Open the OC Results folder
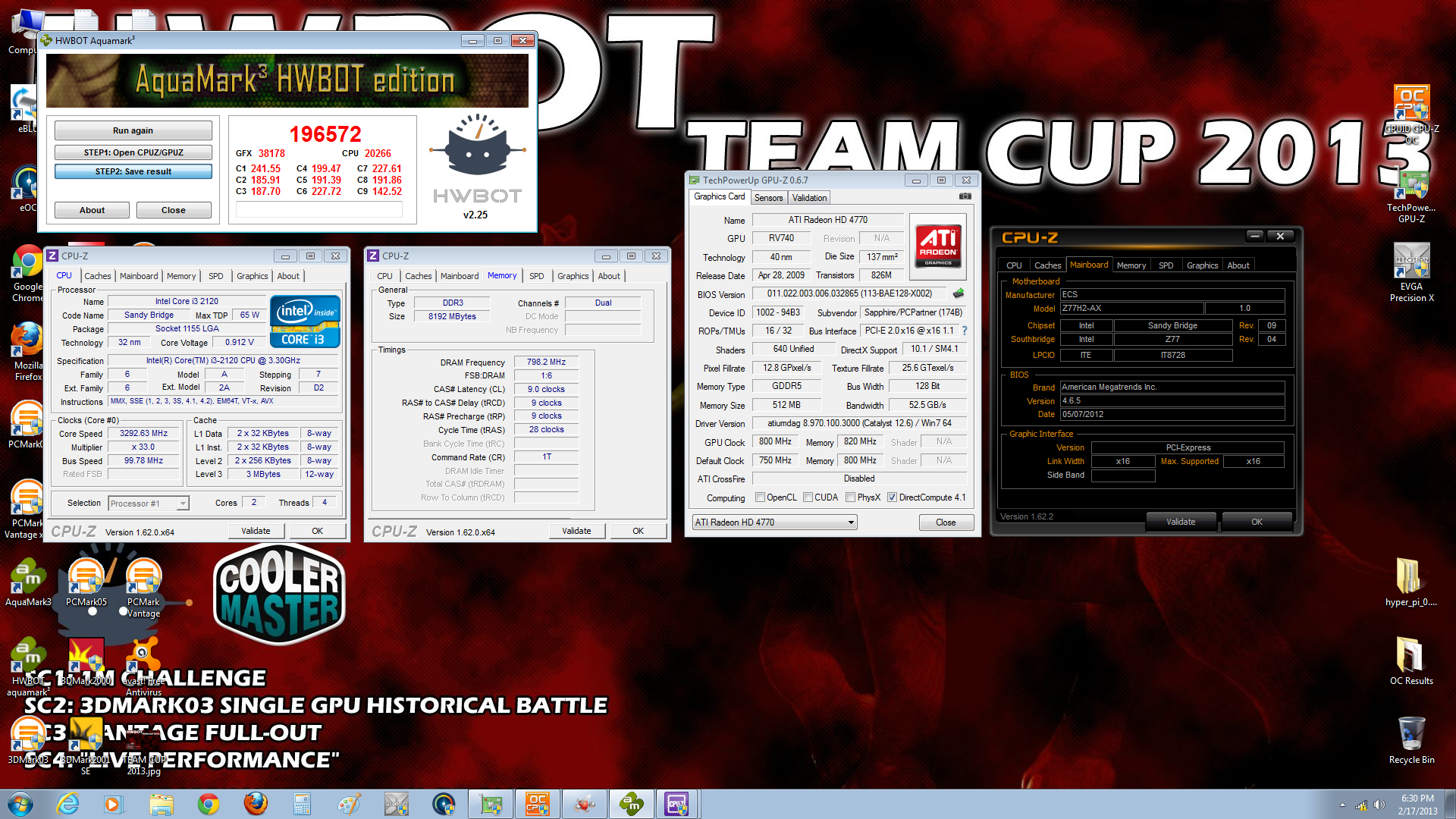This screenshot has width=1456, height=819. click(x=1411, y=660)
